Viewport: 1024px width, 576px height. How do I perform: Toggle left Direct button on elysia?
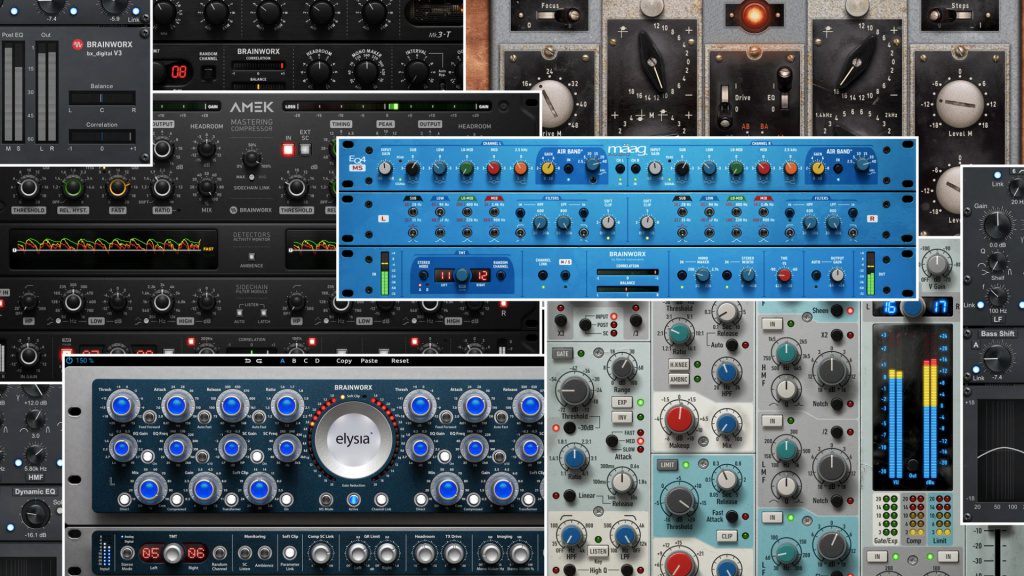point(124,500)
